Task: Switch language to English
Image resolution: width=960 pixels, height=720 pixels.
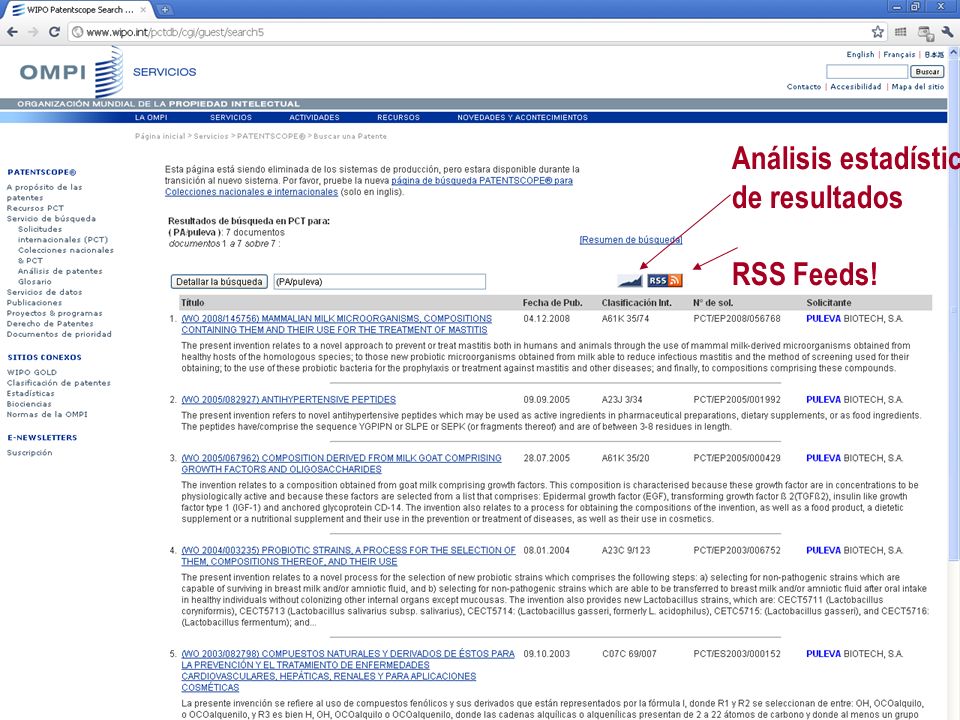Action: tap(860, 54)
